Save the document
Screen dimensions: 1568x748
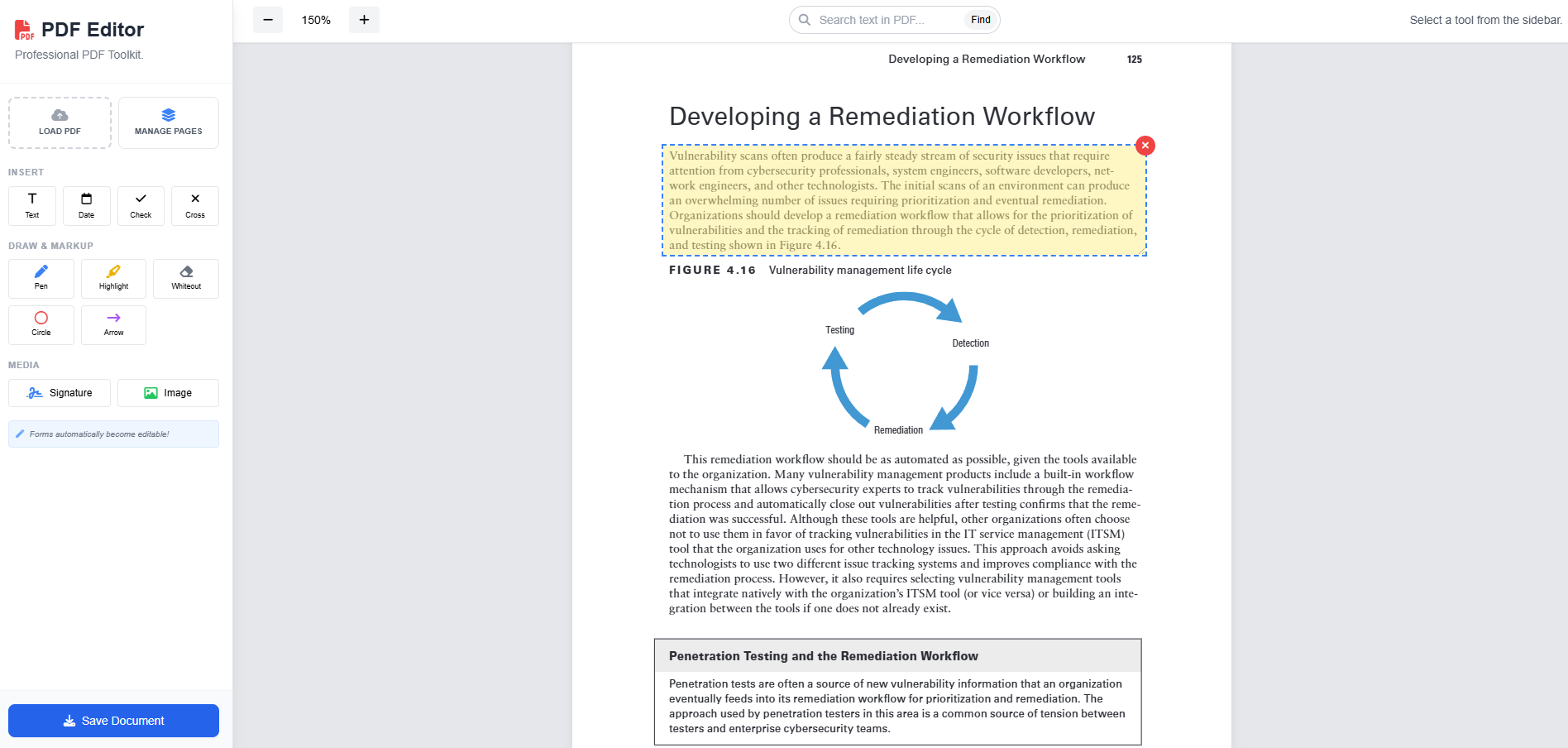pos(113,721)
